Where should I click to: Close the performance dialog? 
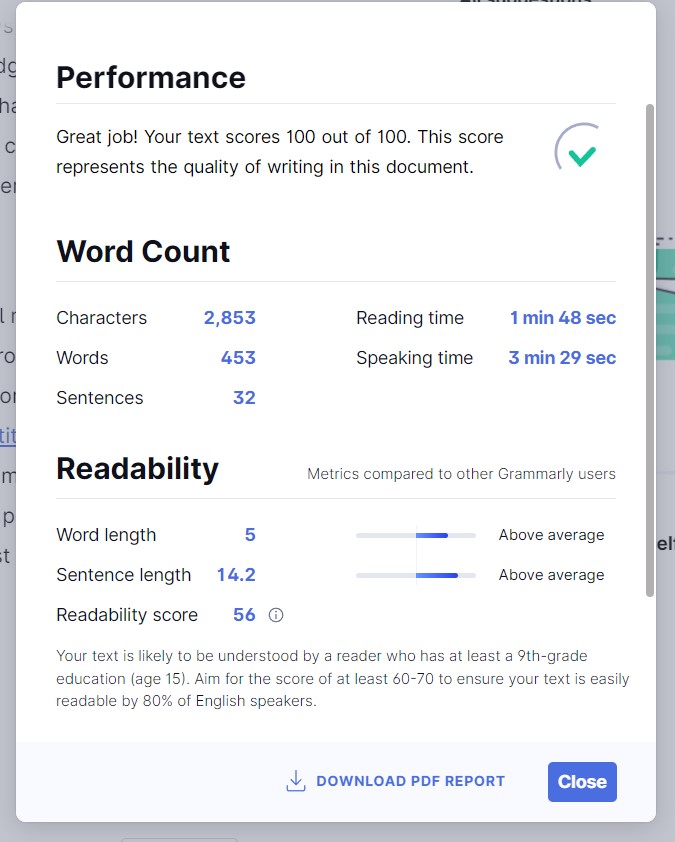[582, 782]
